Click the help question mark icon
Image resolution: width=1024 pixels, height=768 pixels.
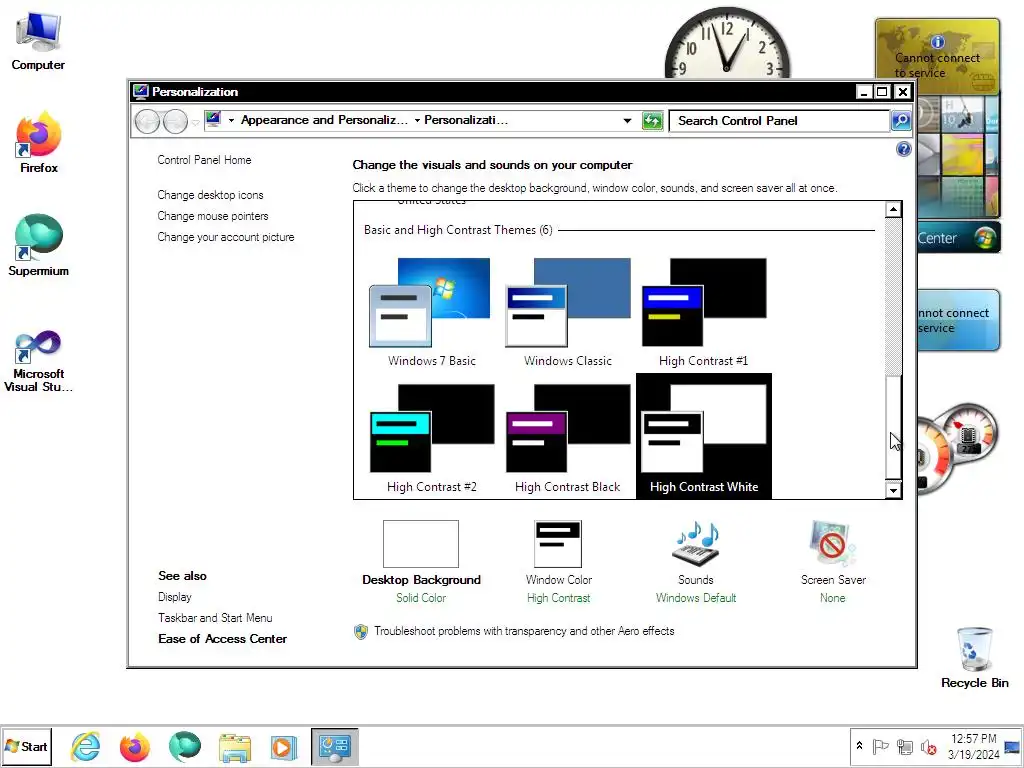point(903,150)
